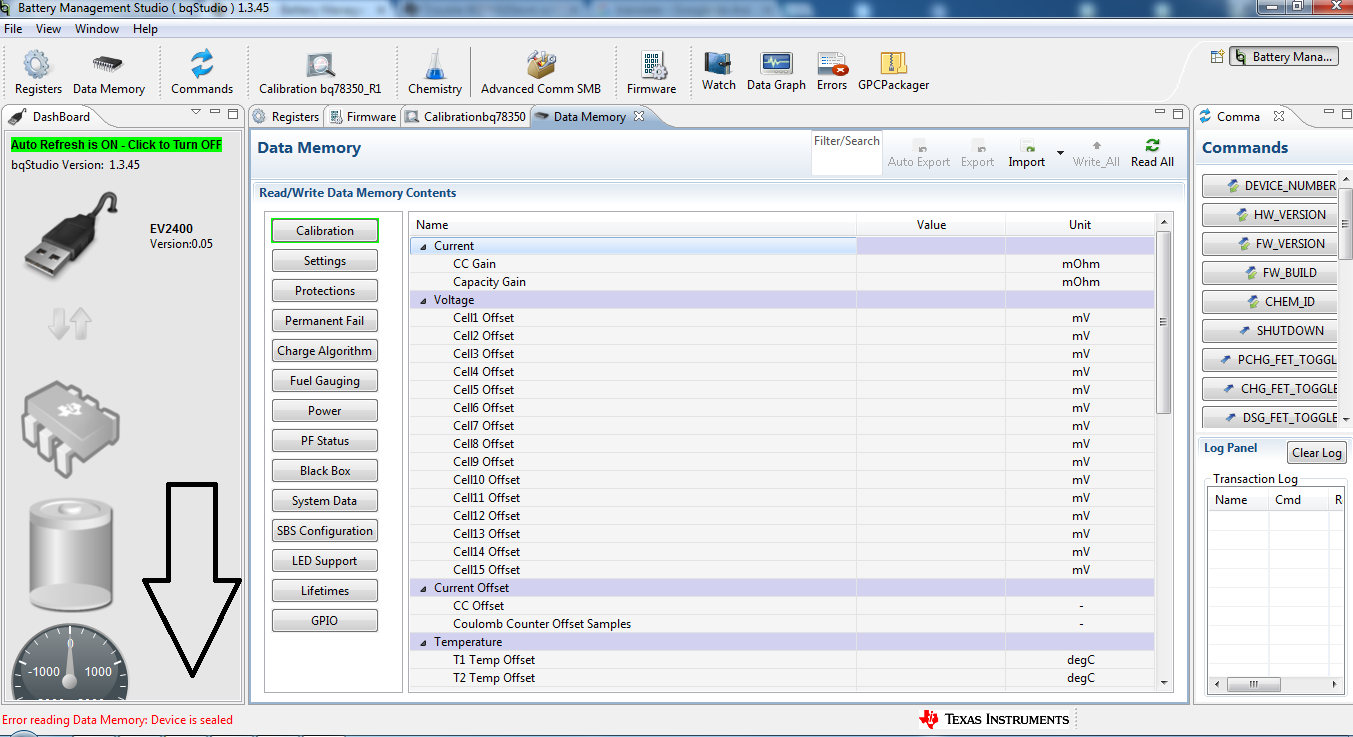Minimize the DashBoard panel
Screen dimensions: 1353x737
215,114
